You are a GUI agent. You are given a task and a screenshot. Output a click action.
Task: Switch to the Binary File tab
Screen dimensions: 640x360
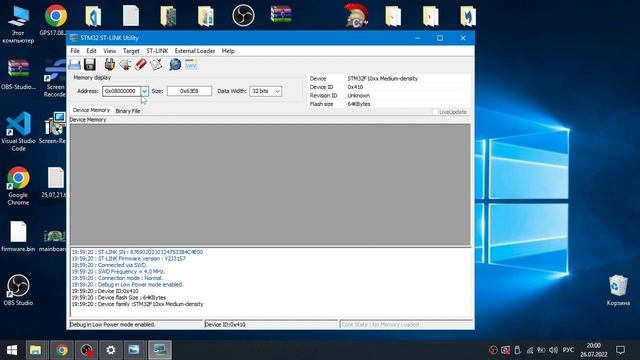pyautogui.click(x=128, y=111)
